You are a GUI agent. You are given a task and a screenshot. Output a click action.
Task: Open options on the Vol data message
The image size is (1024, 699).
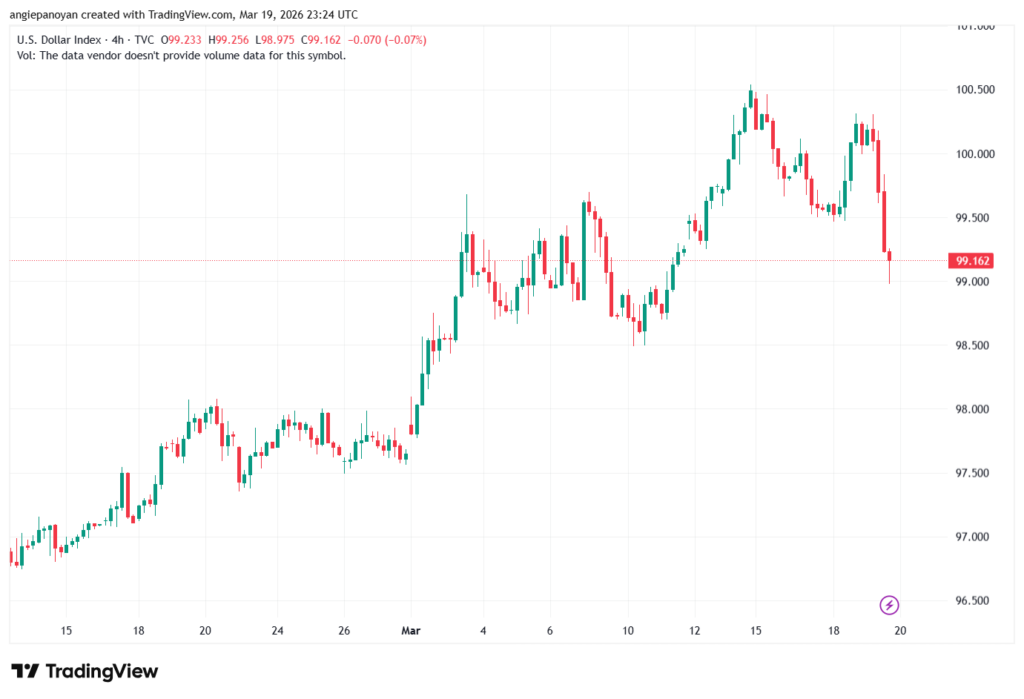(180, 55)
